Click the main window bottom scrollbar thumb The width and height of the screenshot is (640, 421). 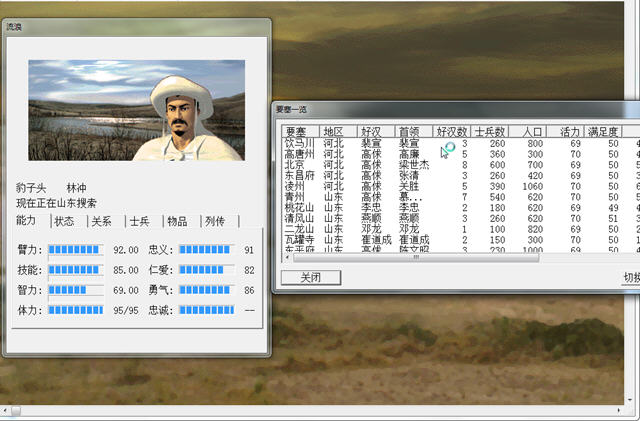click(x=16, y=410)
